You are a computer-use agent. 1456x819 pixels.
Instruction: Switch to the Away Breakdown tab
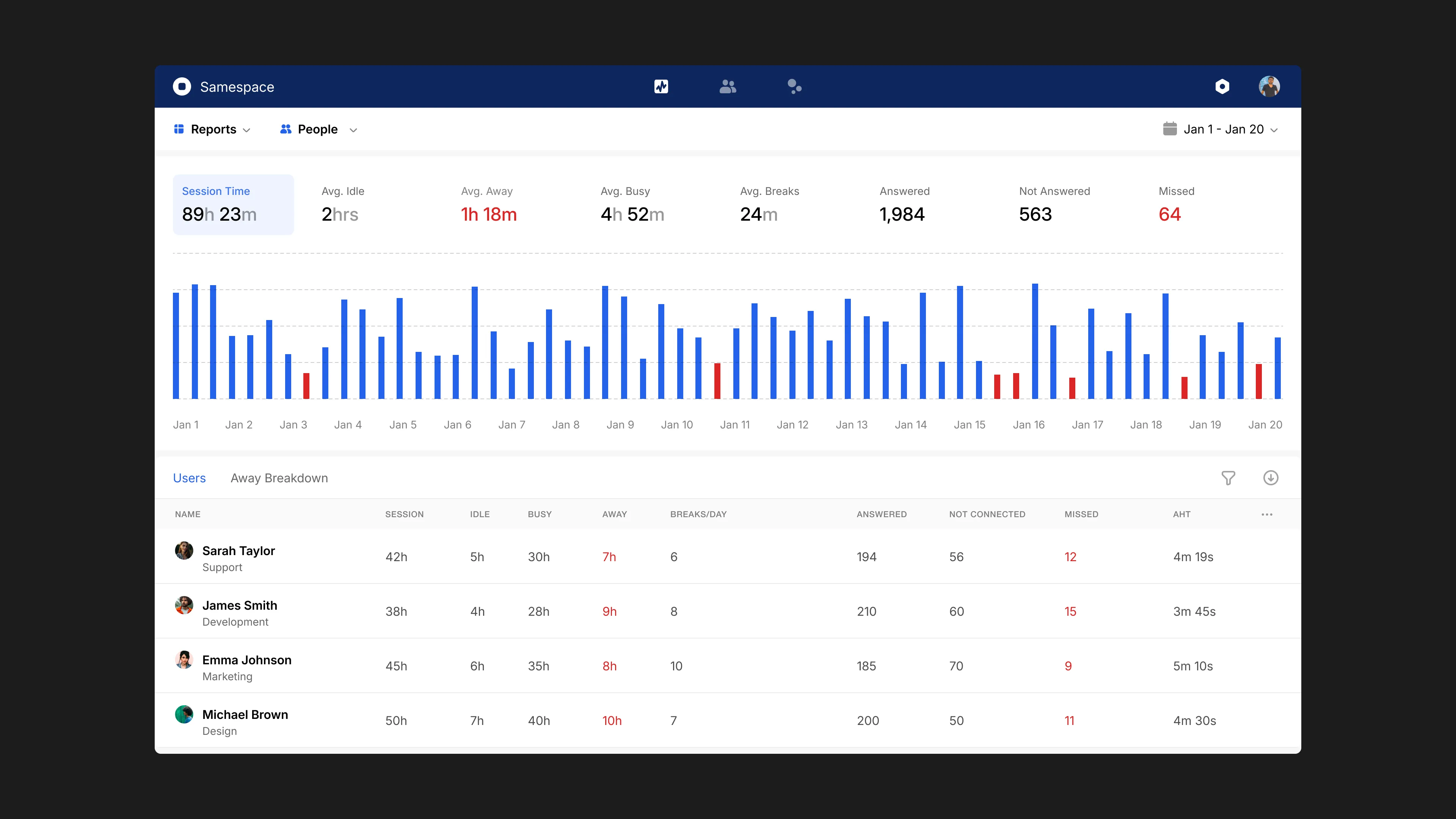tap(279, 478)
